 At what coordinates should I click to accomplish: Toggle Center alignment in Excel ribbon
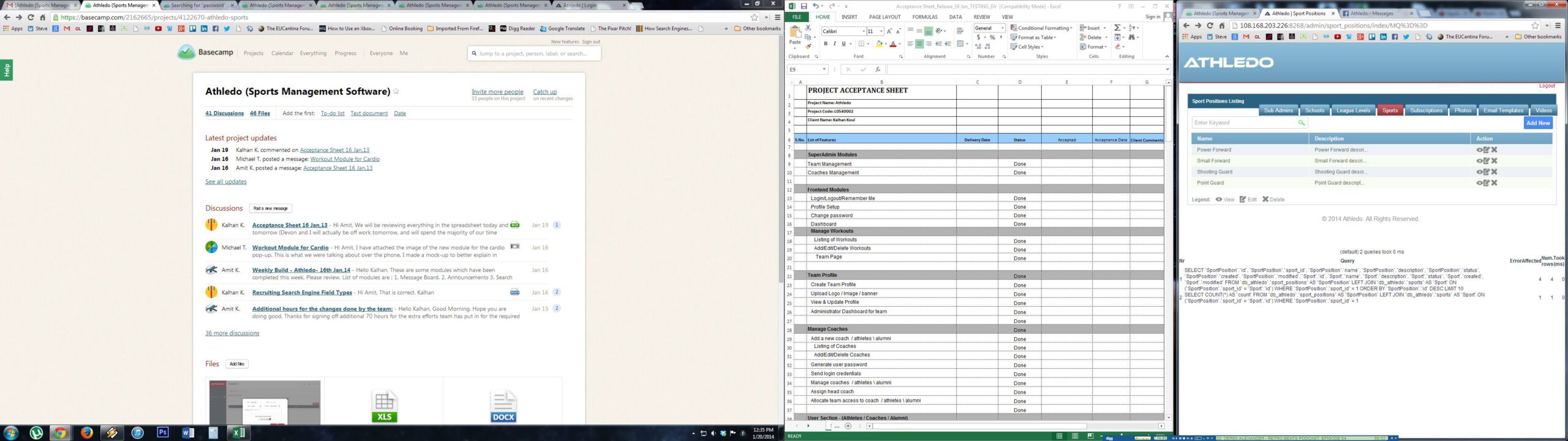919,44
